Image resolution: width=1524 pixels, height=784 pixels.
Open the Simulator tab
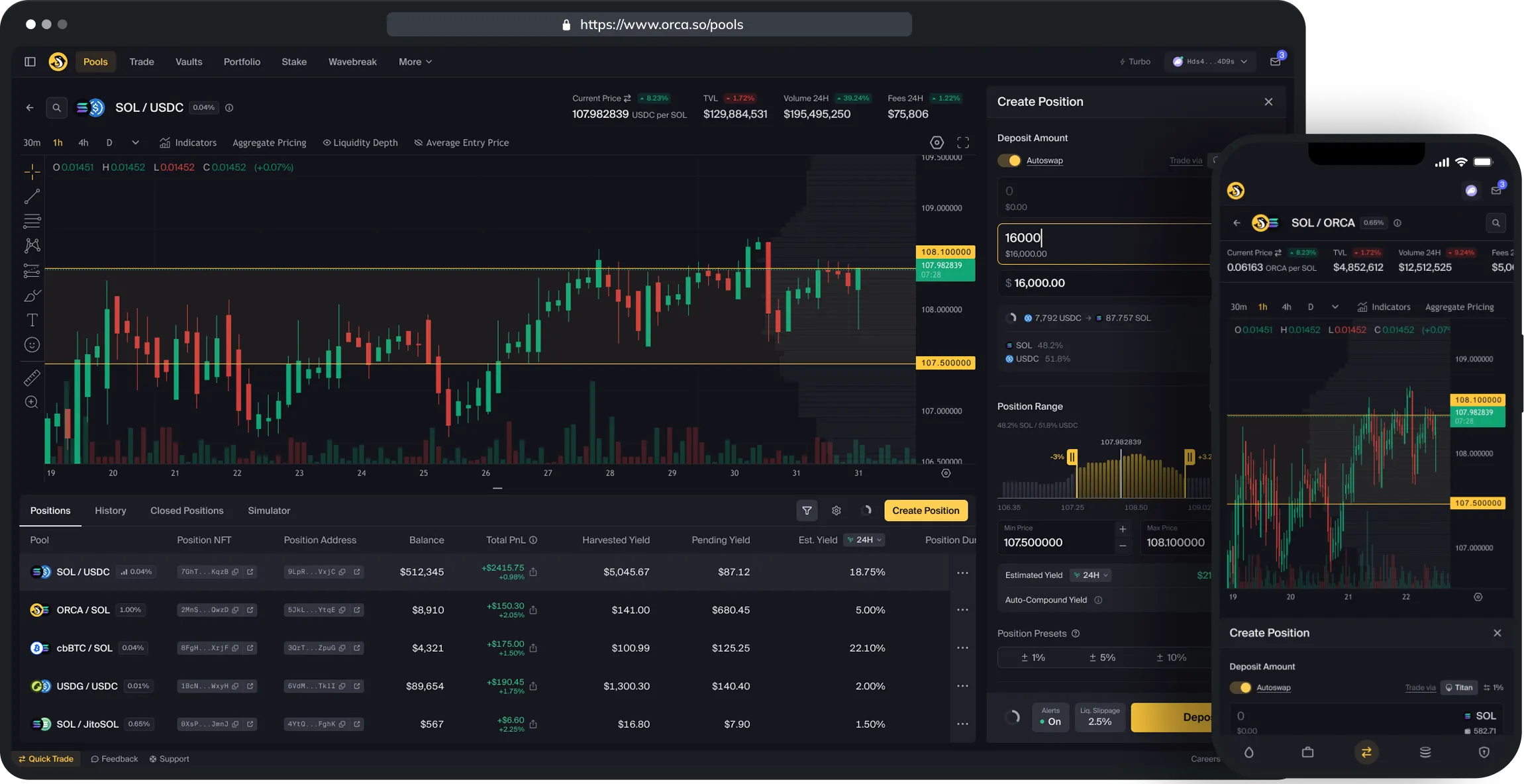[x=269, y=511]
